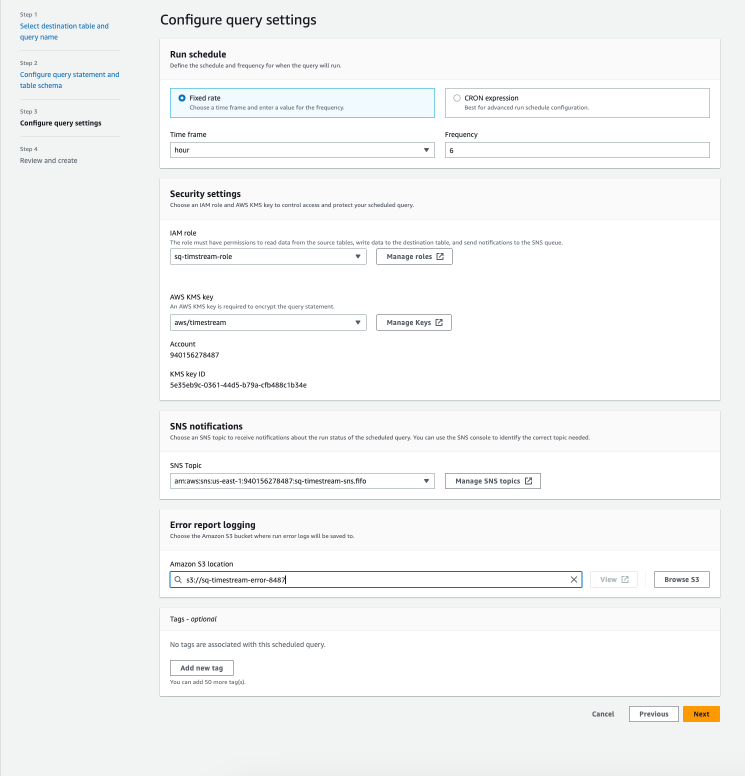Click the Frequency input field

576,150
